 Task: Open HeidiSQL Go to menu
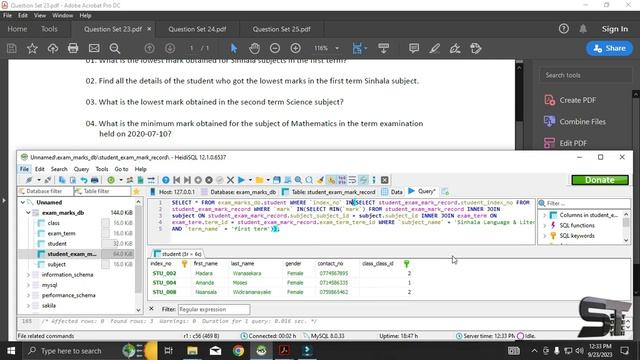[121, 169]
